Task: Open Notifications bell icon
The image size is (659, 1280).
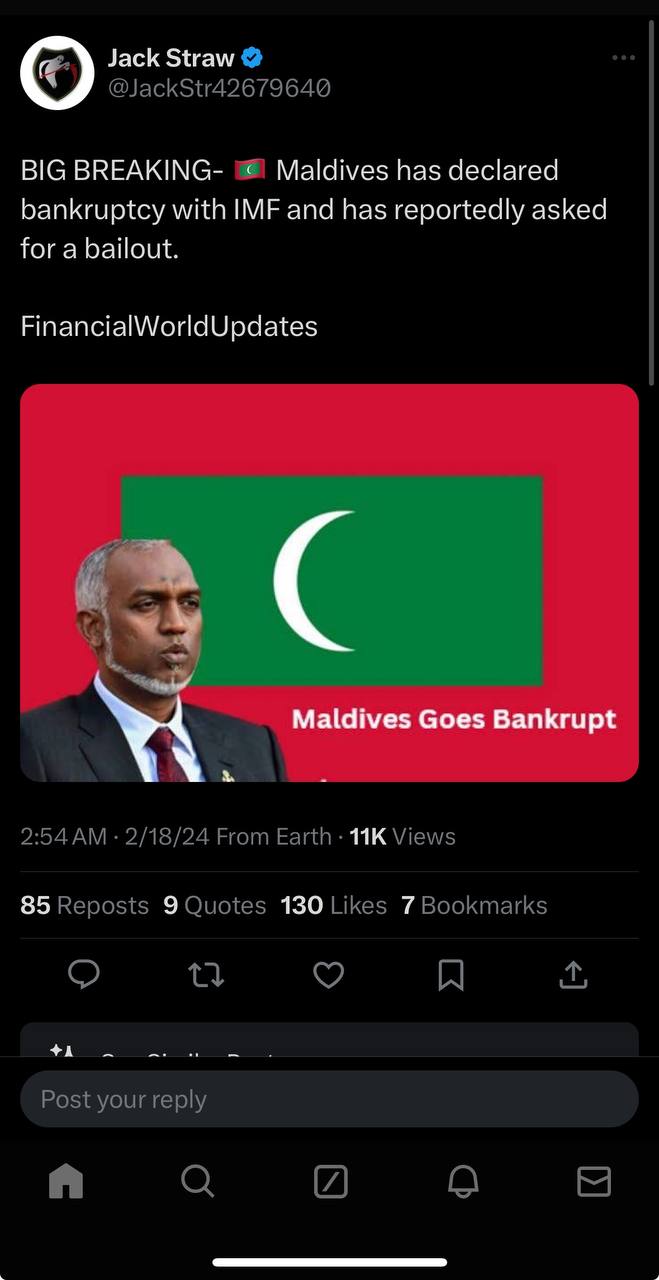Action: [462, 1182]
